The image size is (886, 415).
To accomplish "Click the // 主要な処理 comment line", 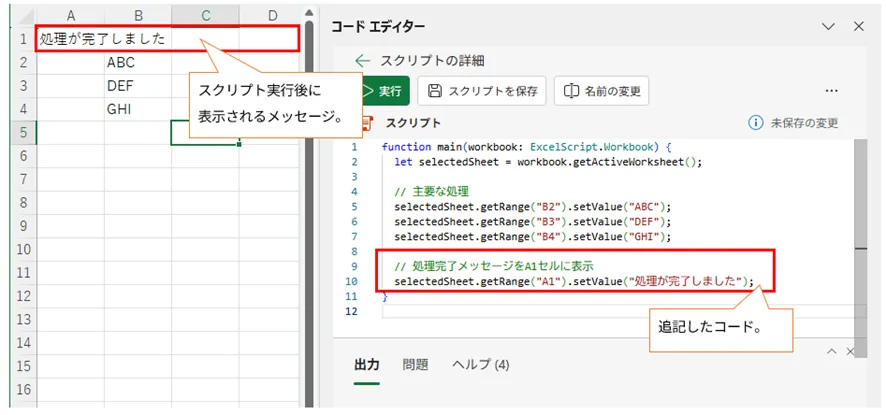I will point(432,192).
